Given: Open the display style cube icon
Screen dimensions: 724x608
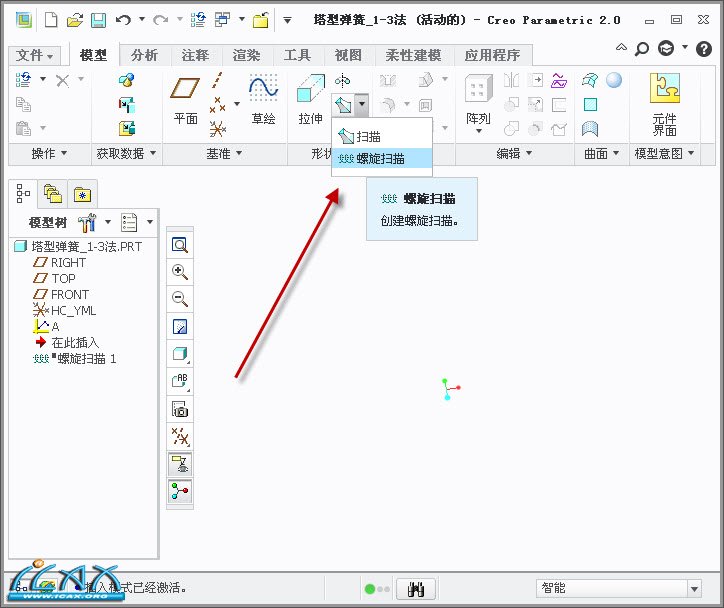Looking at the screenshot, I should click(180, 354).
